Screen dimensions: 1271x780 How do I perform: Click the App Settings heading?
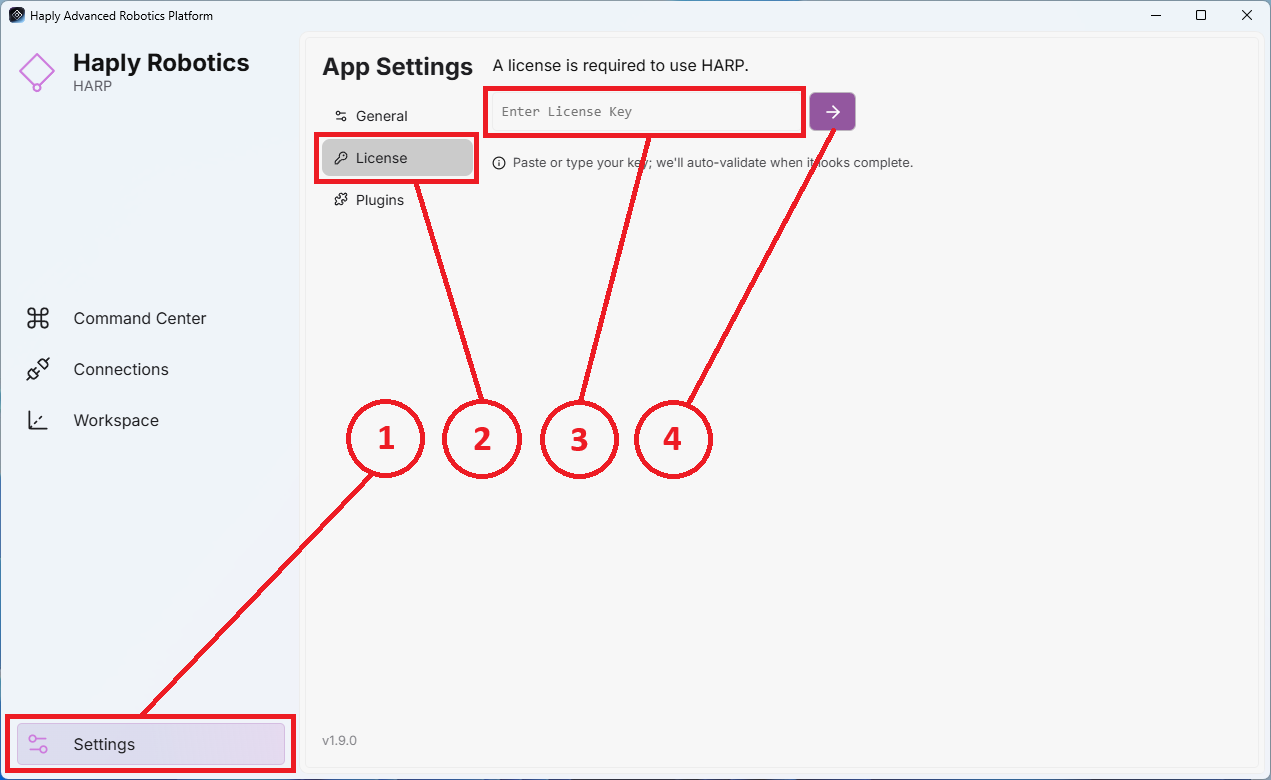tap(397, 67)
